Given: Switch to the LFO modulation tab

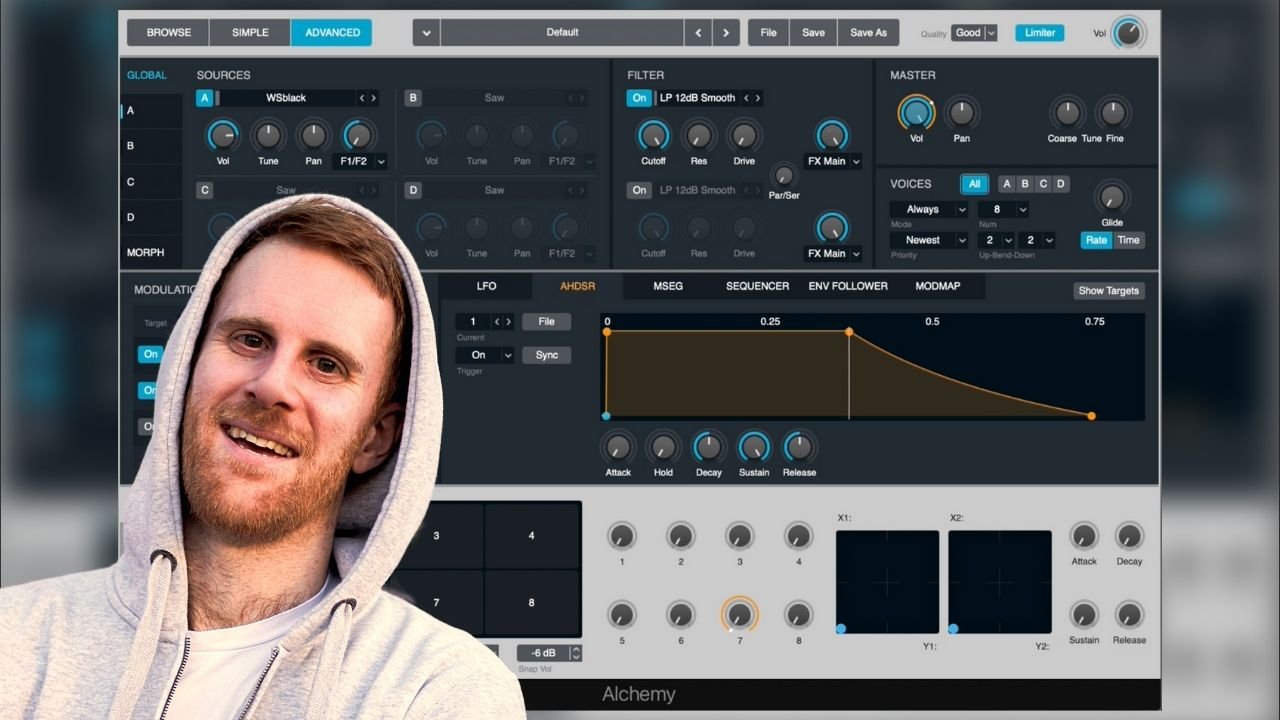Looking at the screenshot, I should click(486, 286).
